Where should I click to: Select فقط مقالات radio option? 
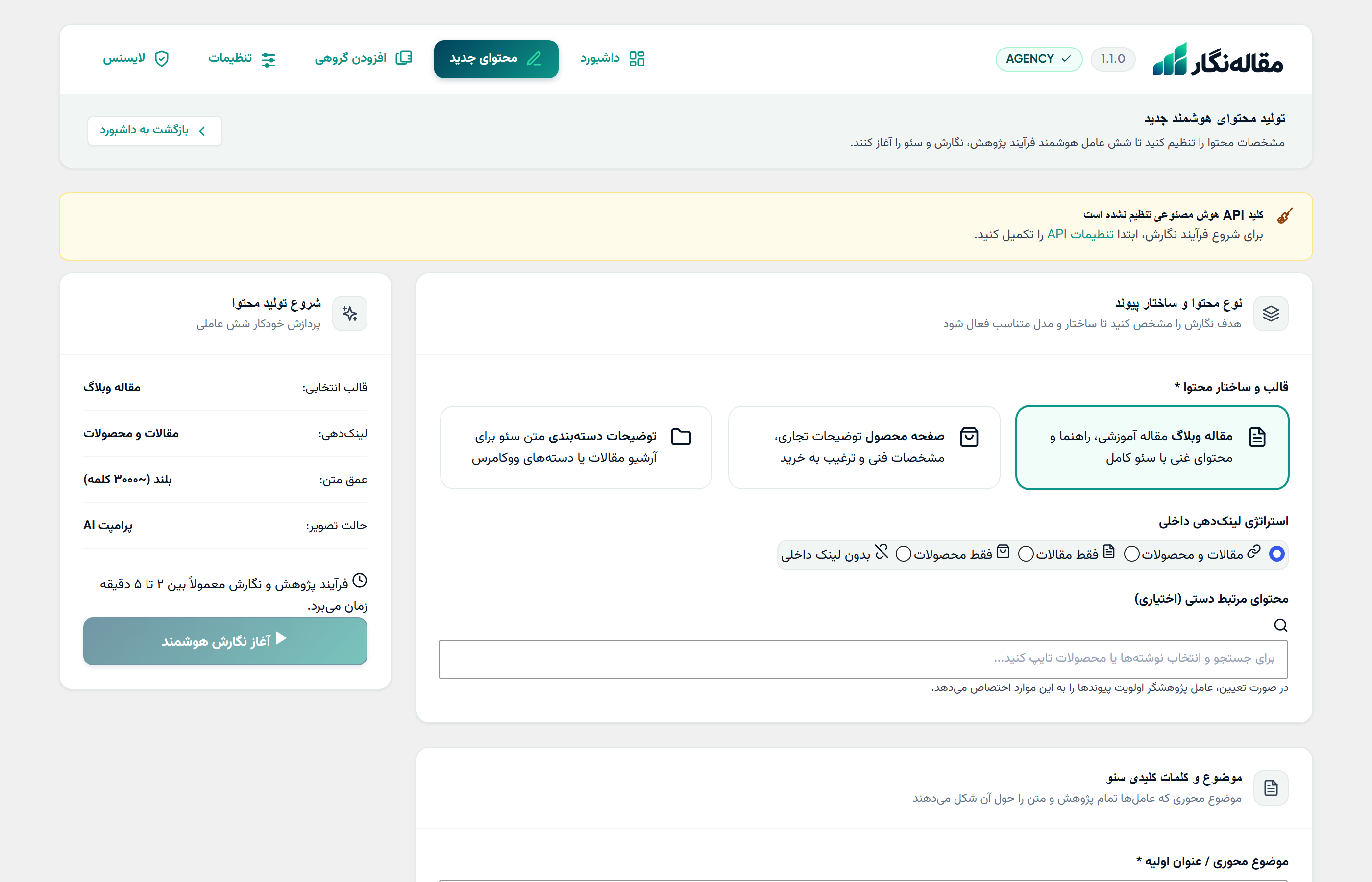[1131, 554]
